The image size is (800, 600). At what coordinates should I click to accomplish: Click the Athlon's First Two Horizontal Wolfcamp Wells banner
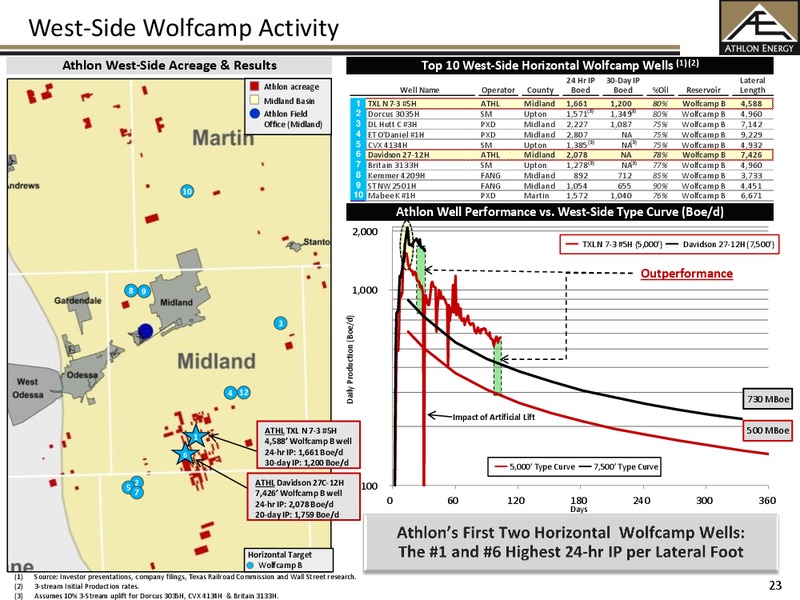[571, 542]
